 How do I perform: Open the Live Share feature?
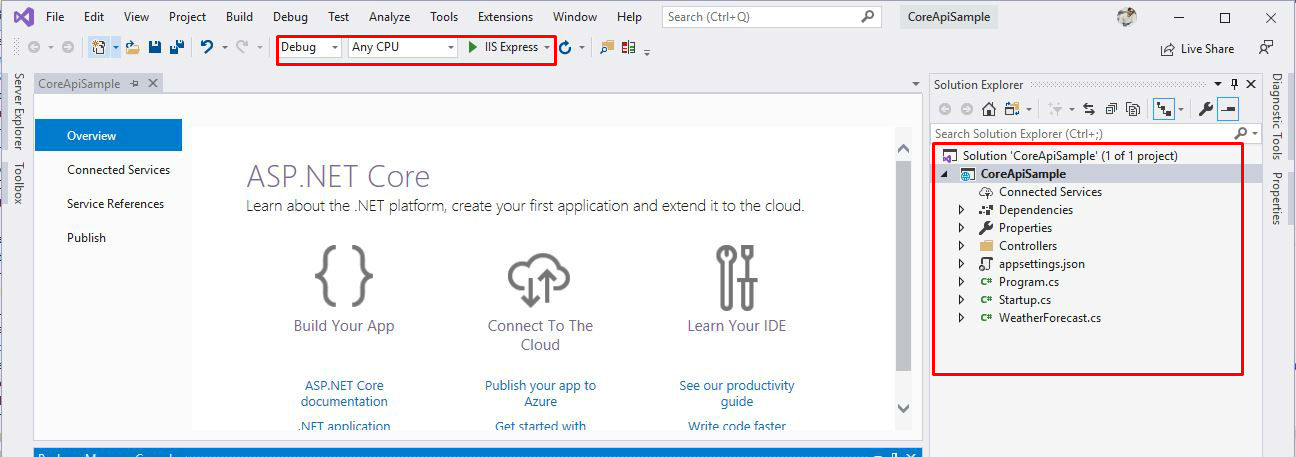(1197, 48)
